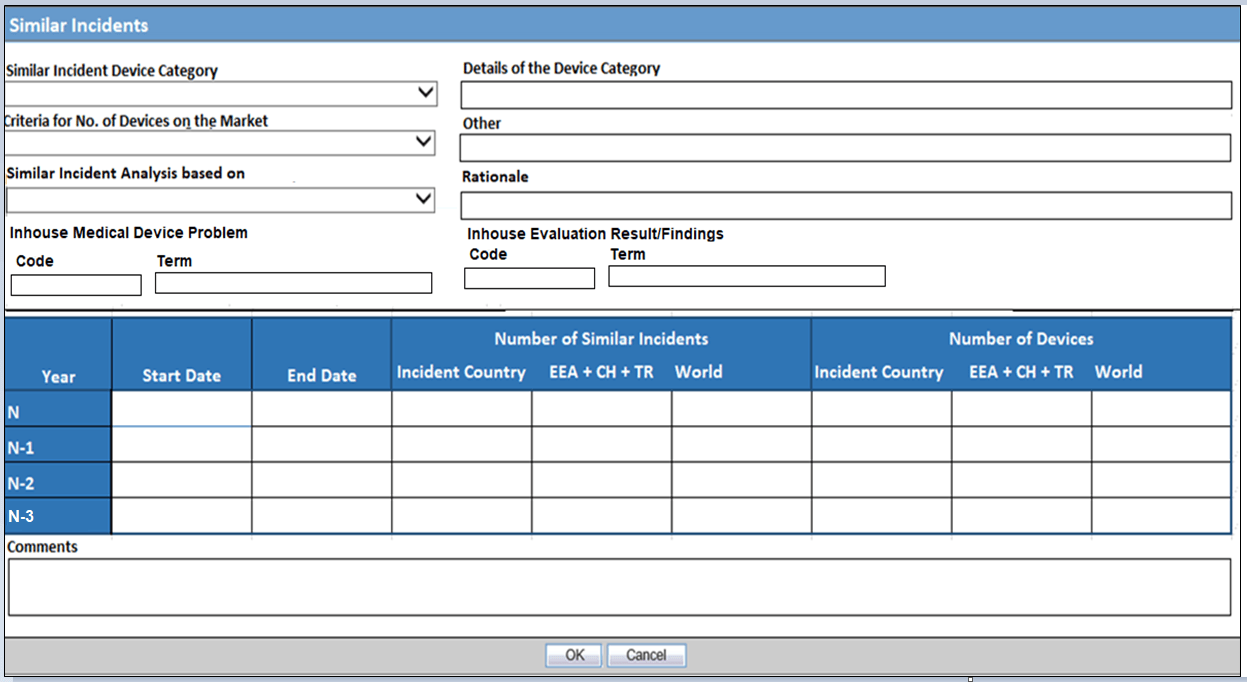Click Similar Incidents World cell, row N-3
This screenshot has width=1247, height=682.
pos(741,516)
